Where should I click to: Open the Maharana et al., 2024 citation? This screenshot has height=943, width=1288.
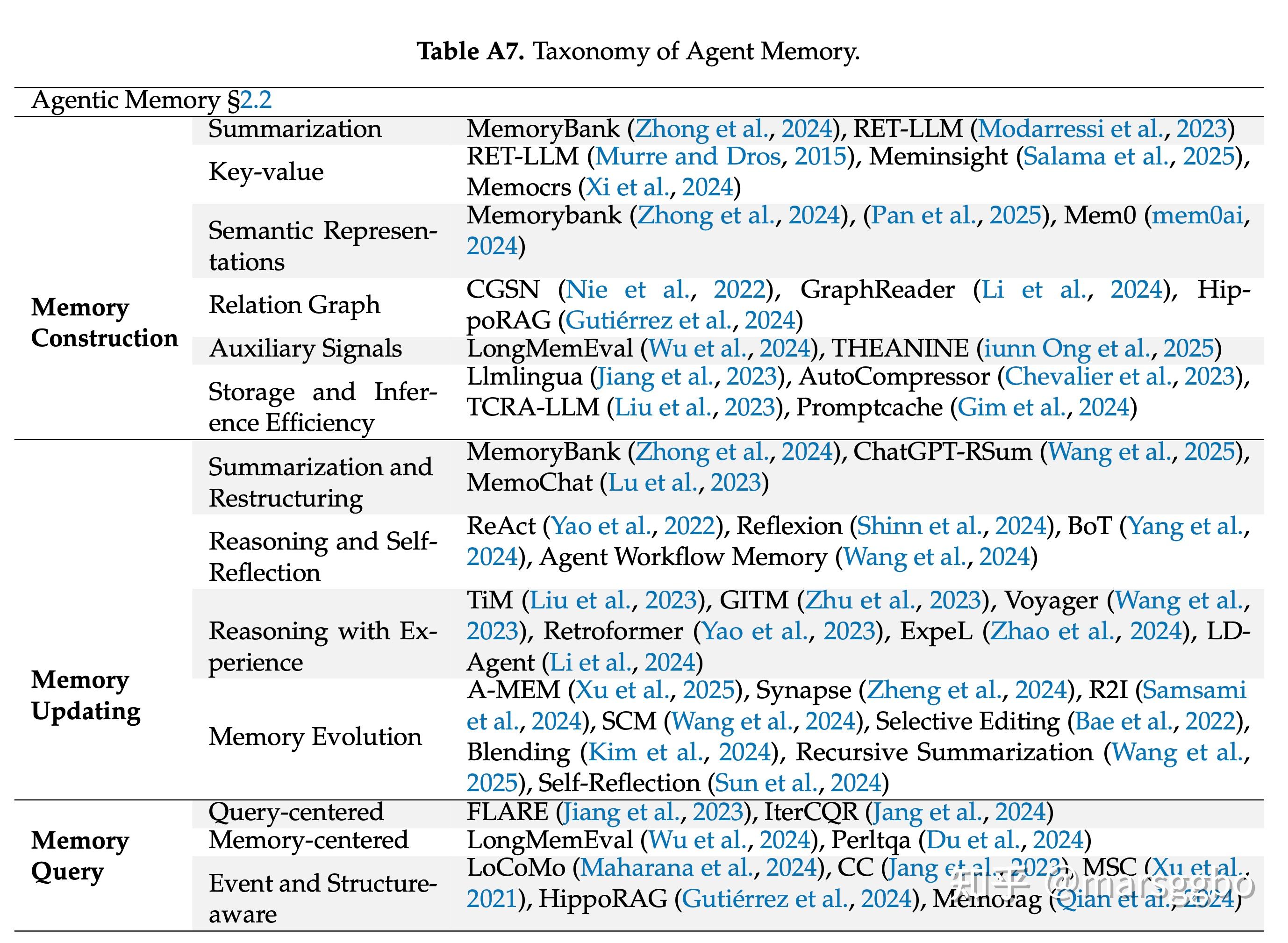click(699, 868)
